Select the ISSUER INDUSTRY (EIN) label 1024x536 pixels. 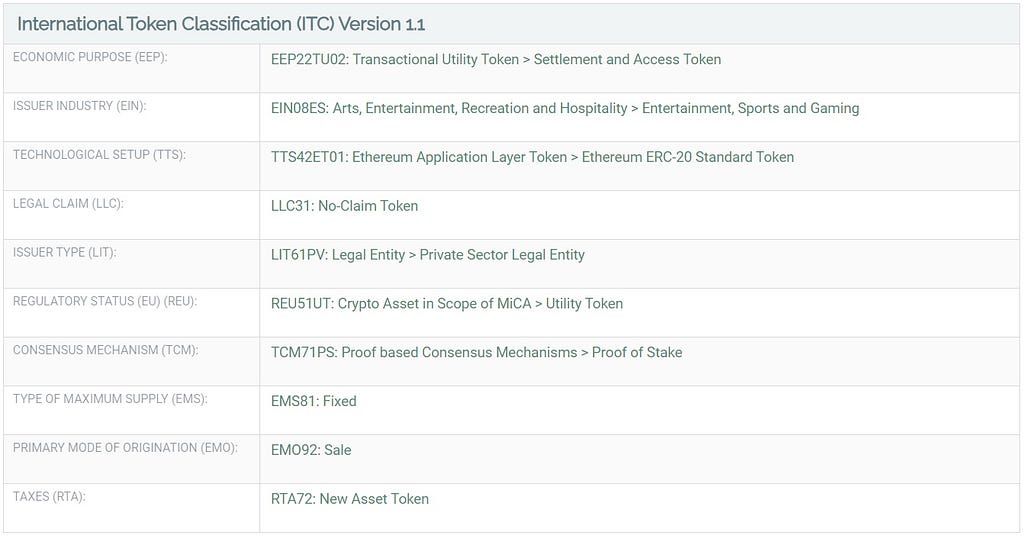click(80, 106)
